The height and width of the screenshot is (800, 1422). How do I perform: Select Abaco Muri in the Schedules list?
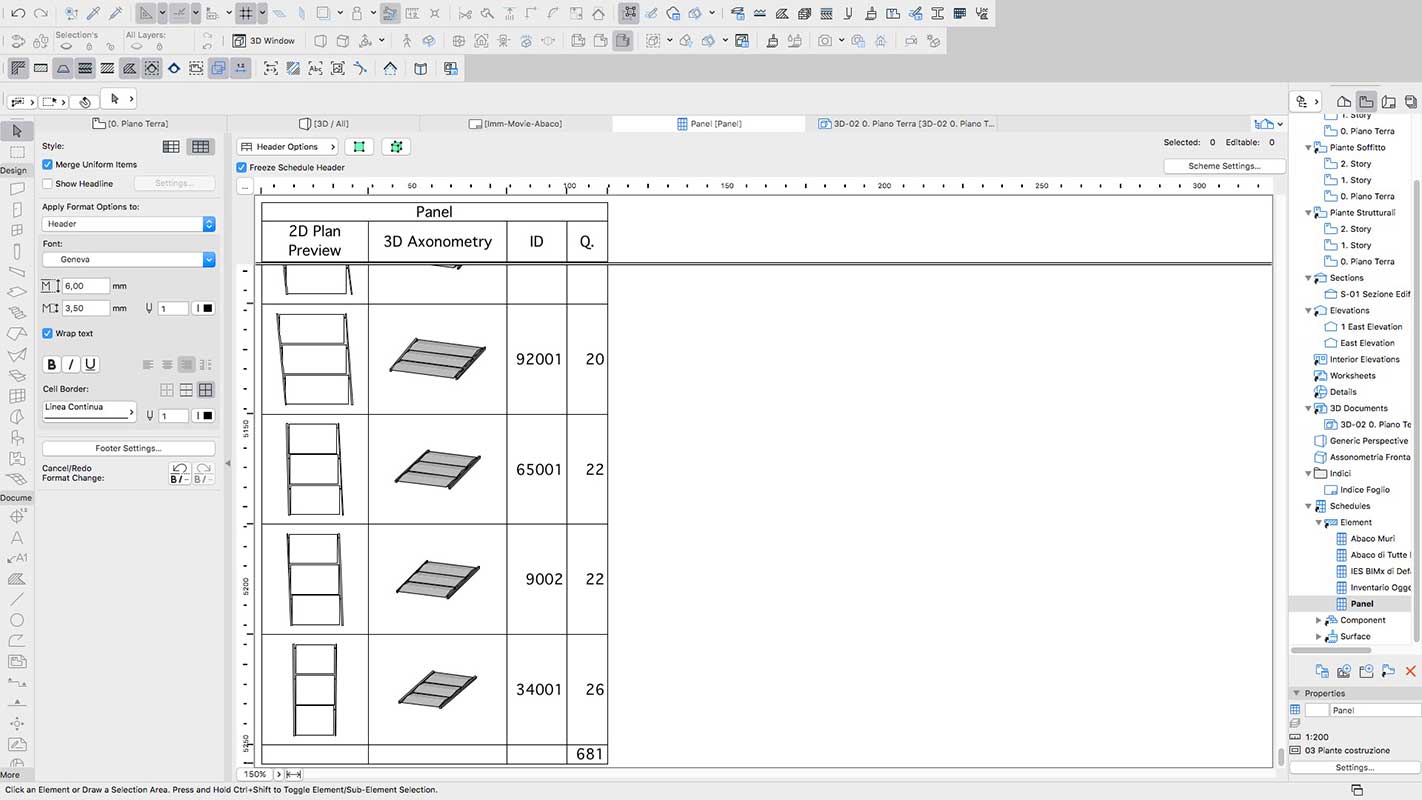pos(1373,538)
